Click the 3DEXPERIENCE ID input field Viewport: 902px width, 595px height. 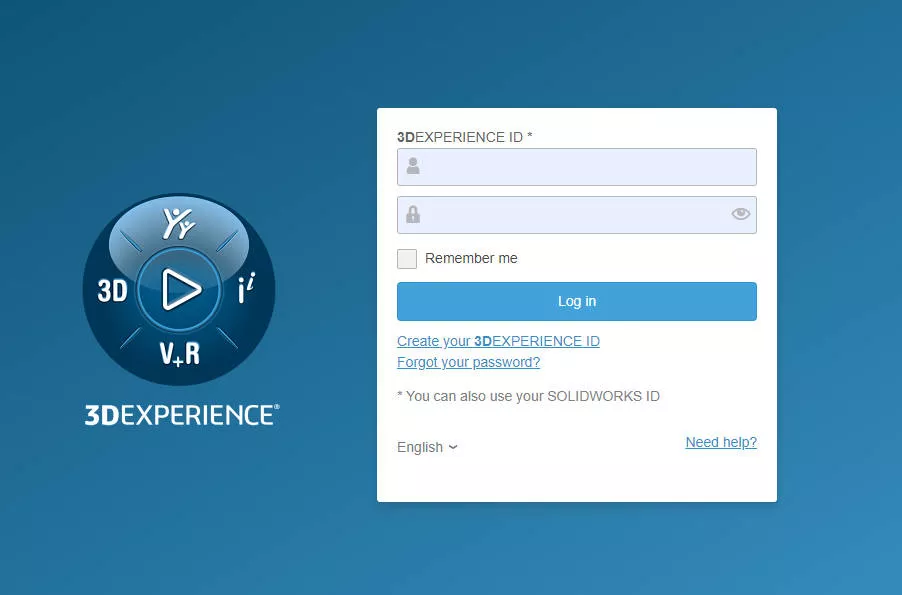577,166
